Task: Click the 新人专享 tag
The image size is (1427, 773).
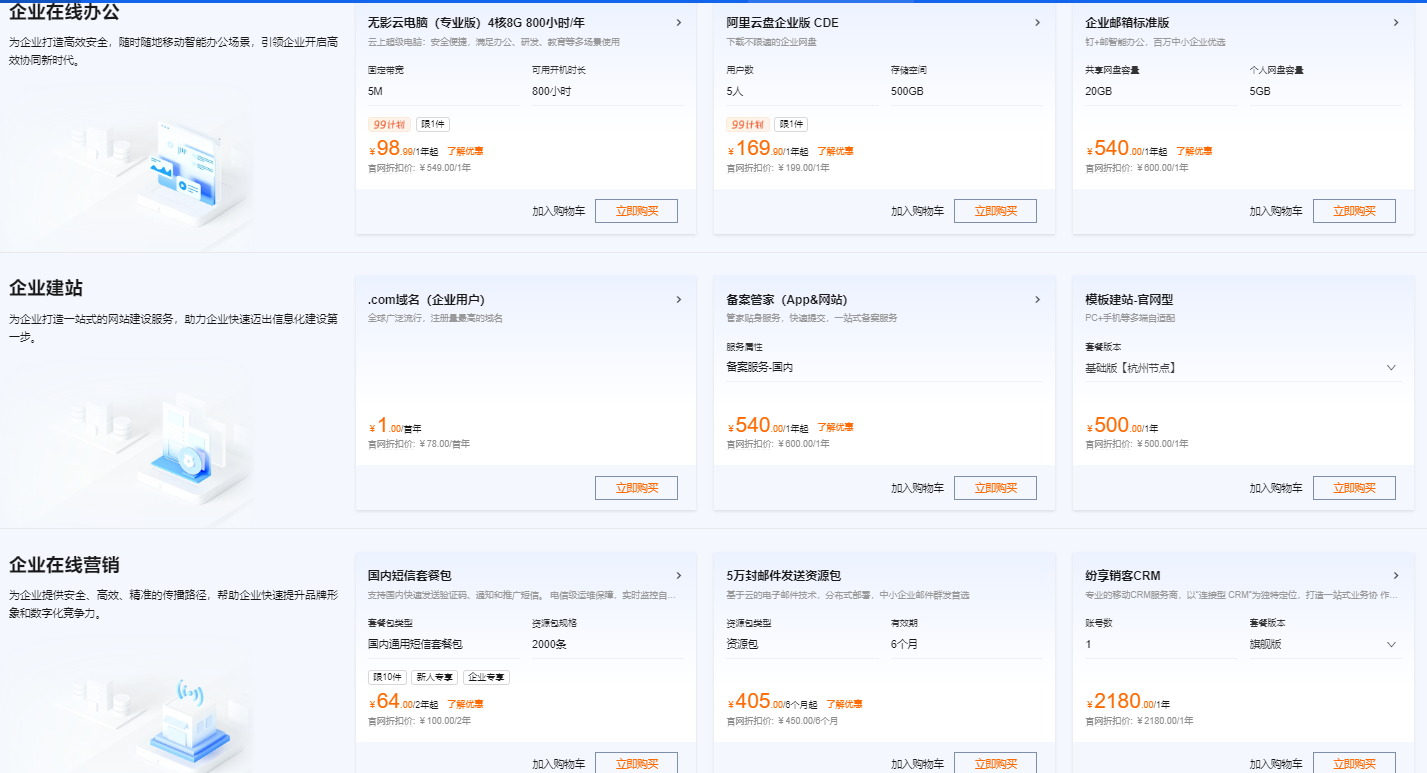Action: tap(435, 677)
